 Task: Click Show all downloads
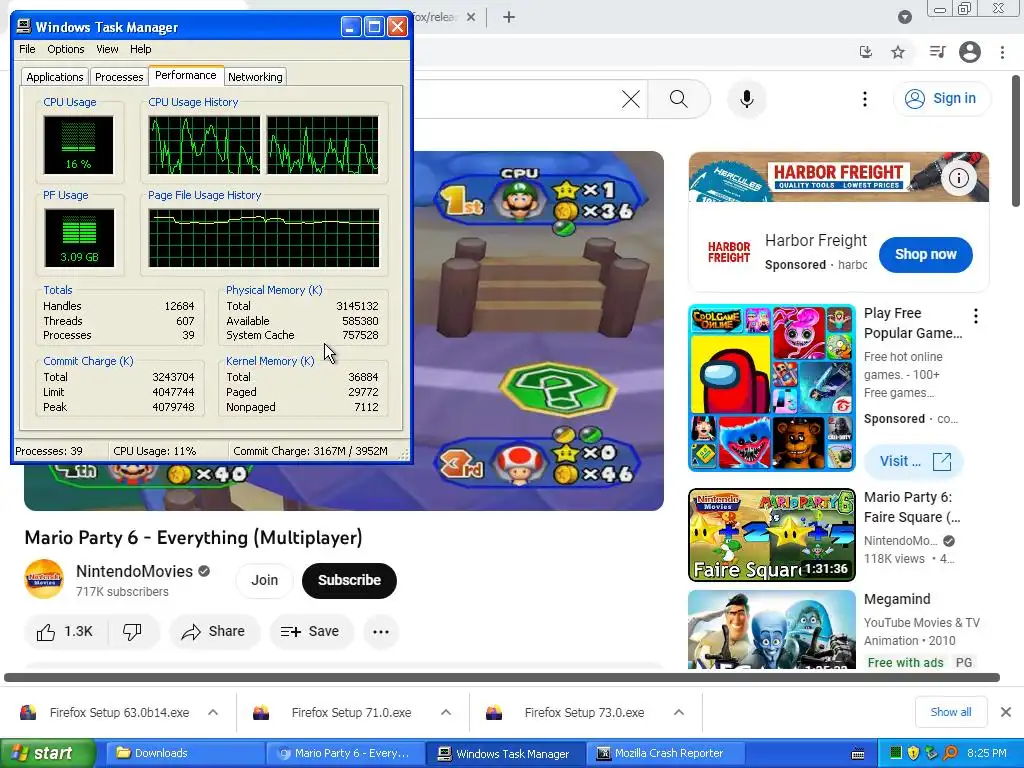[951, 712]
